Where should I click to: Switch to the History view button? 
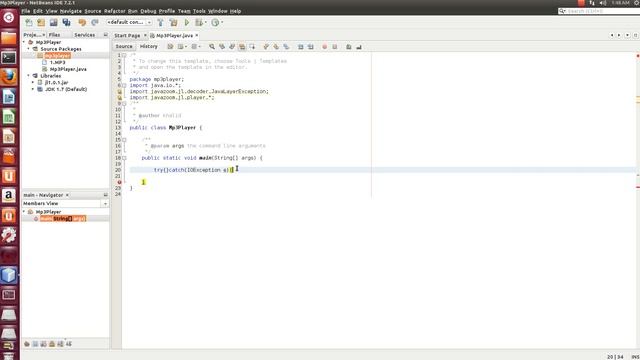point(149,47)
